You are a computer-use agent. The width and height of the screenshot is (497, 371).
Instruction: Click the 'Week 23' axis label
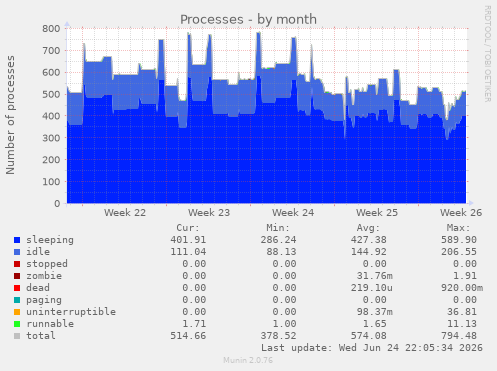[x=209, y=213]
